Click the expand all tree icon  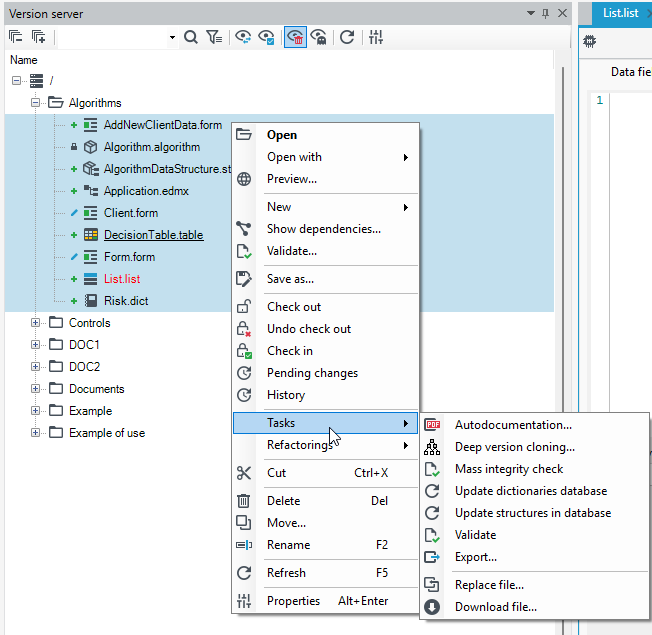[39, 37]
